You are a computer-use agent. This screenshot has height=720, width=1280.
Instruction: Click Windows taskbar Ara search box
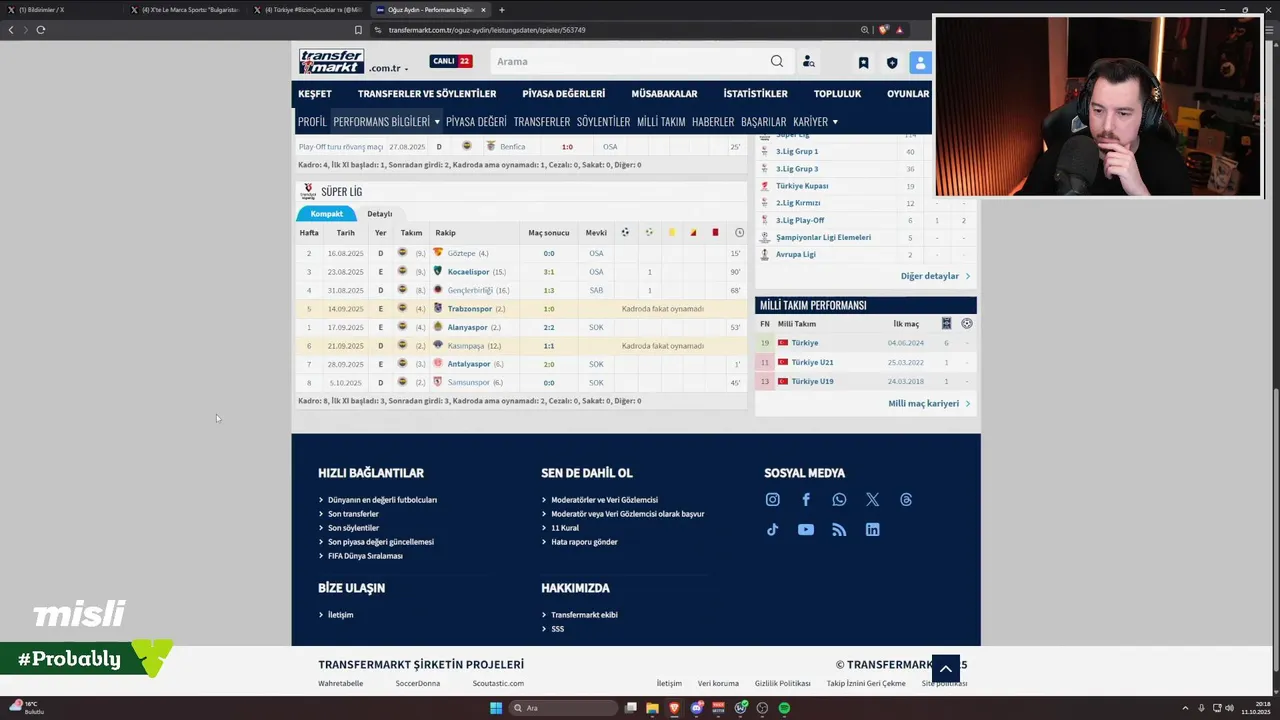tap(562, 708)
